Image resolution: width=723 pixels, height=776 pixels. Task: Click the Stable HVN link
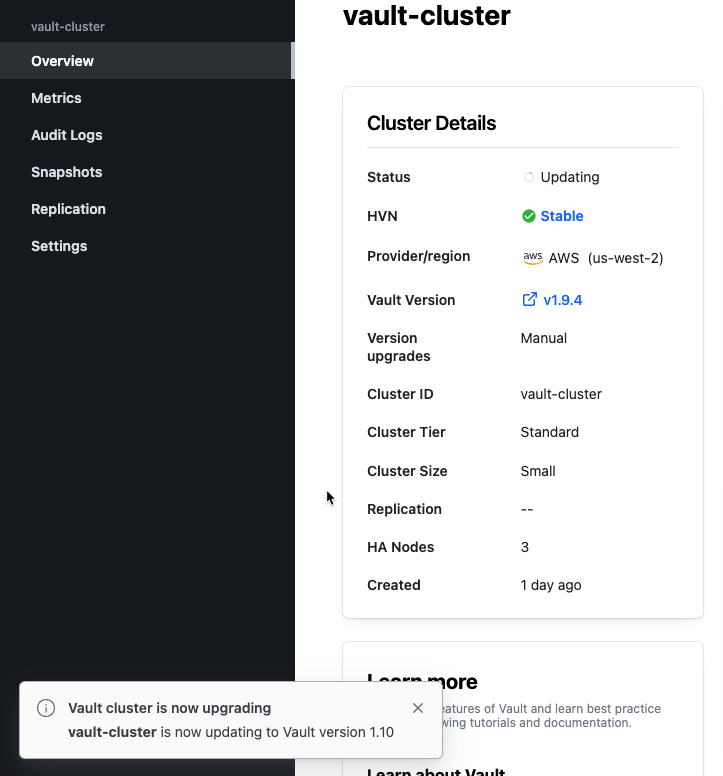(562, 216)
